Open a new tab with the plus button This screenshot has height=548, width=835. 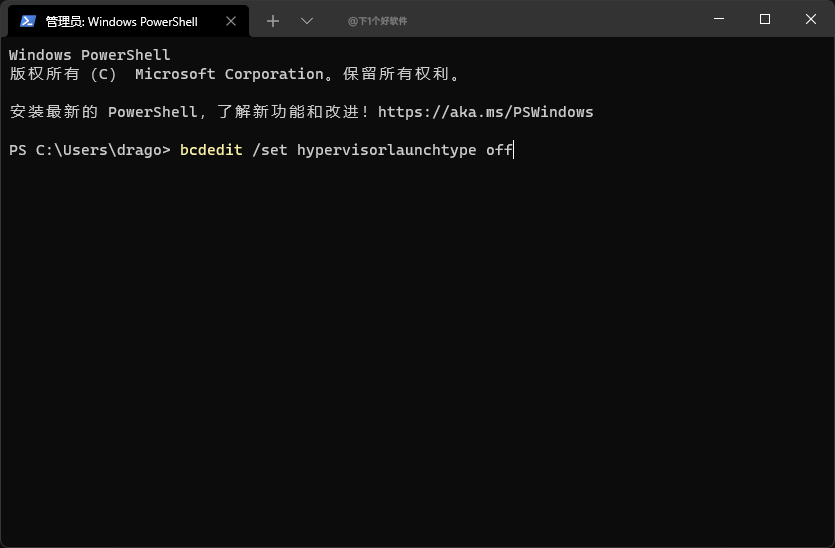[273, 21]
